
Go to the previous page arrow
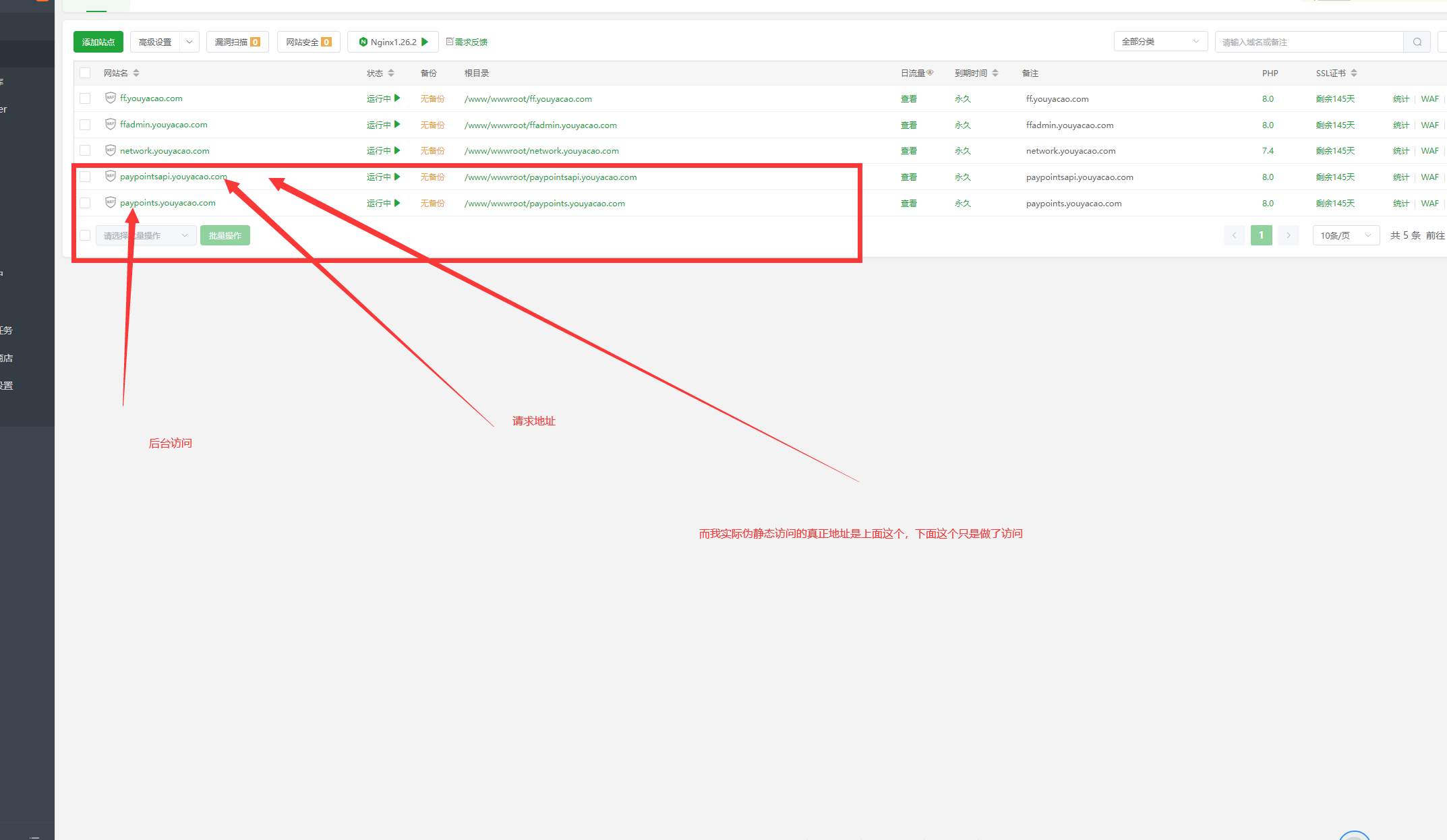tap(1235, 235)
